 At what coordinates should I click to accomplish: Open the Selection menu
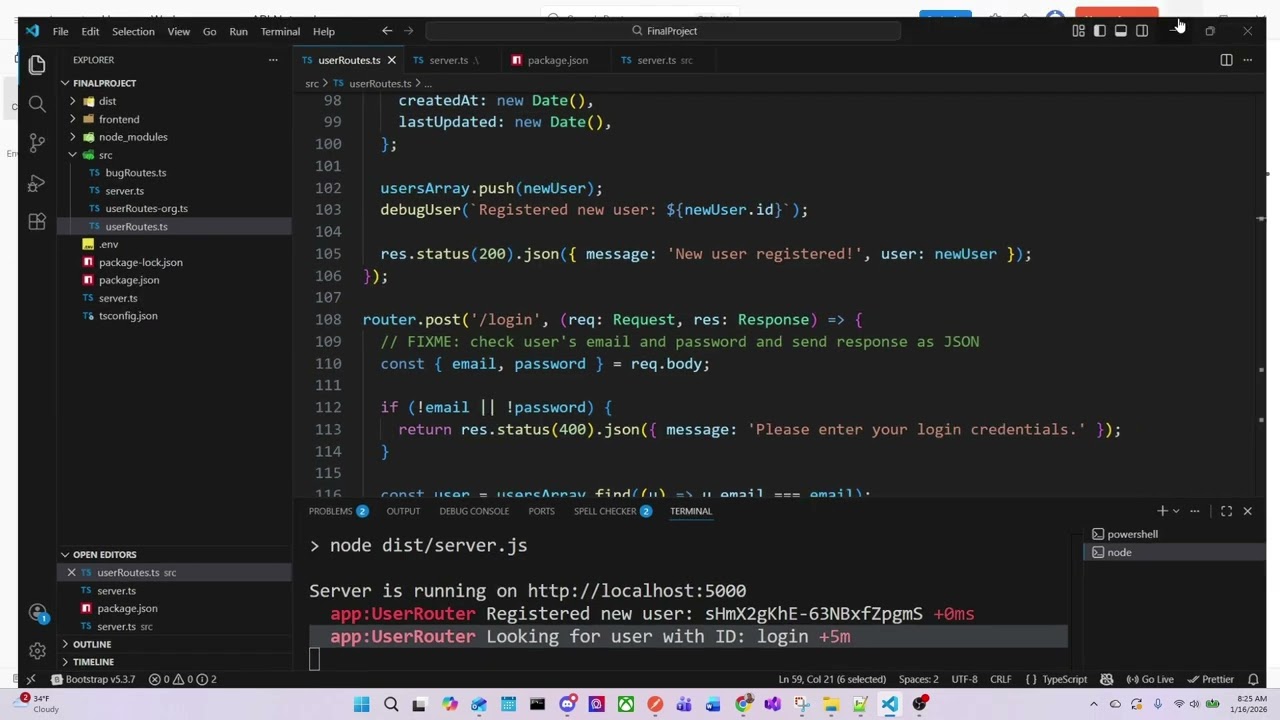(x=133, y=31)
